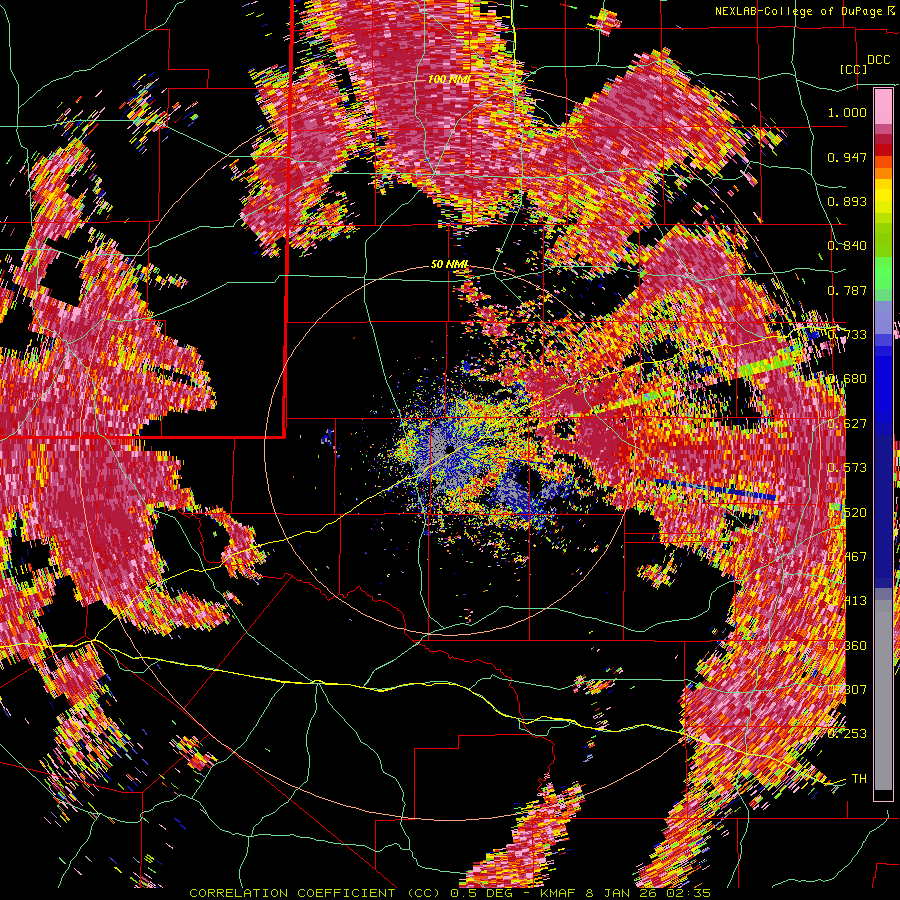The height and width of the screenshot is (900, 900).
Task: Click the KMAF station identifier
Action: click(560, 893)
